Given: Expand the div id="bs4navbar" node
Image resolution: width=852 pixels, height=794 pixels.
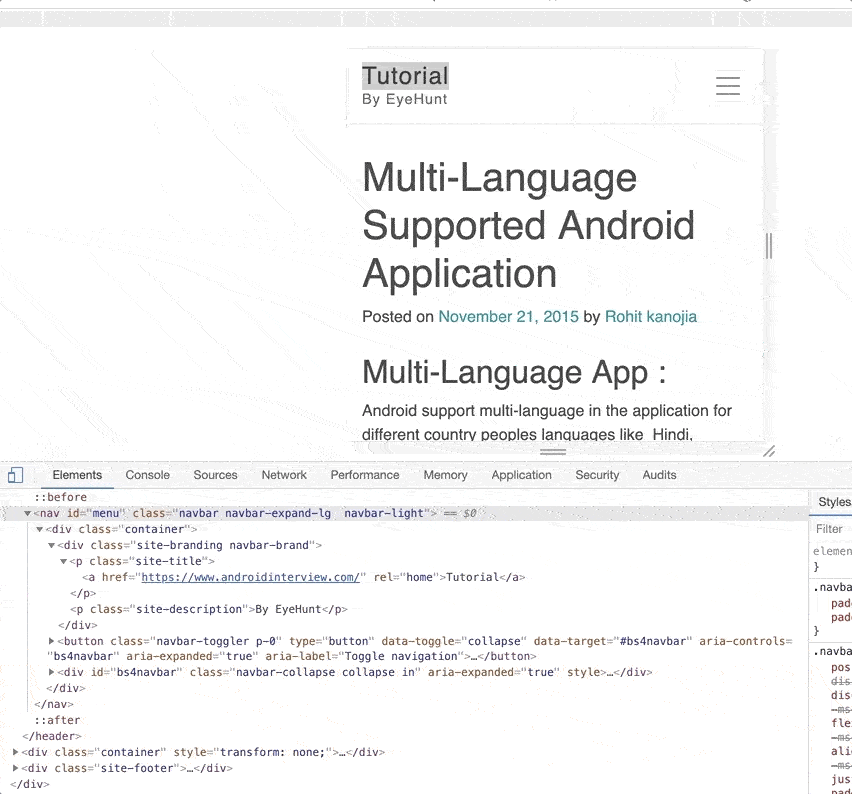Looking at the screenshot, I should coord(52,673).
